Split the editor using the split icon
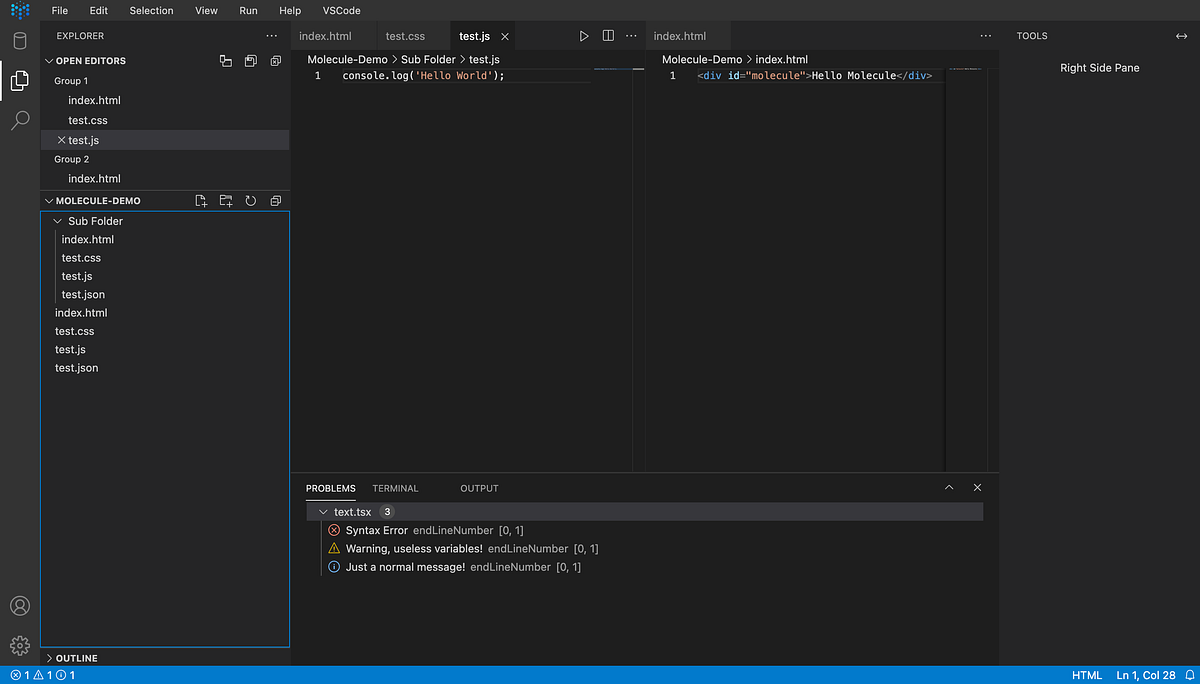 608,35
